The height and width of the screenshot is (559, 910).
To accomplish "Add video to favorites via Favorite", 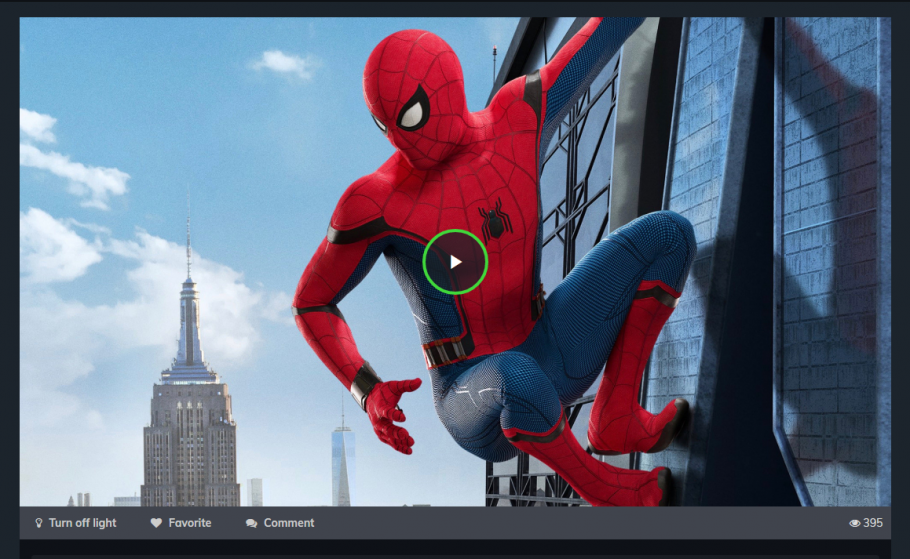I will click(181, 523).
